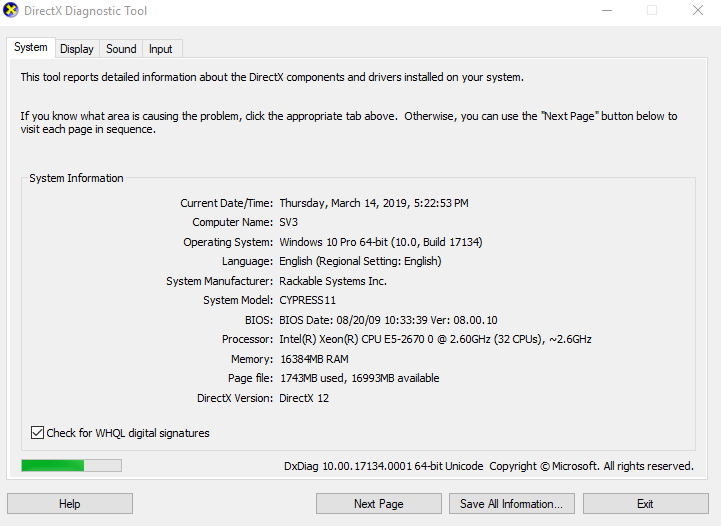Click the Intel Xeon processor value text

coord(435,339)
